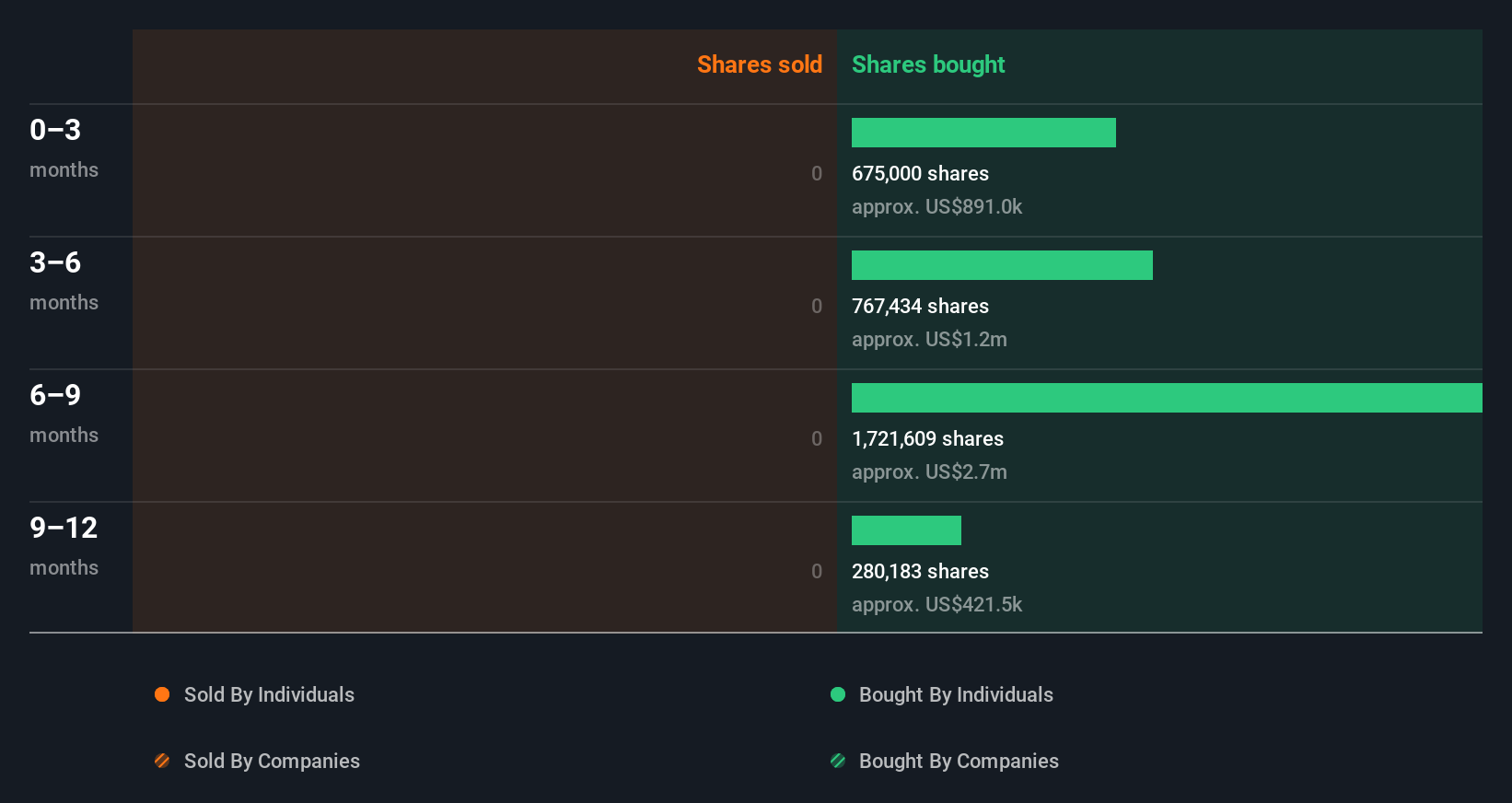Click the 9–12 months row label
The width and height of the screenshot is (1512, 803).
(64, 546)
